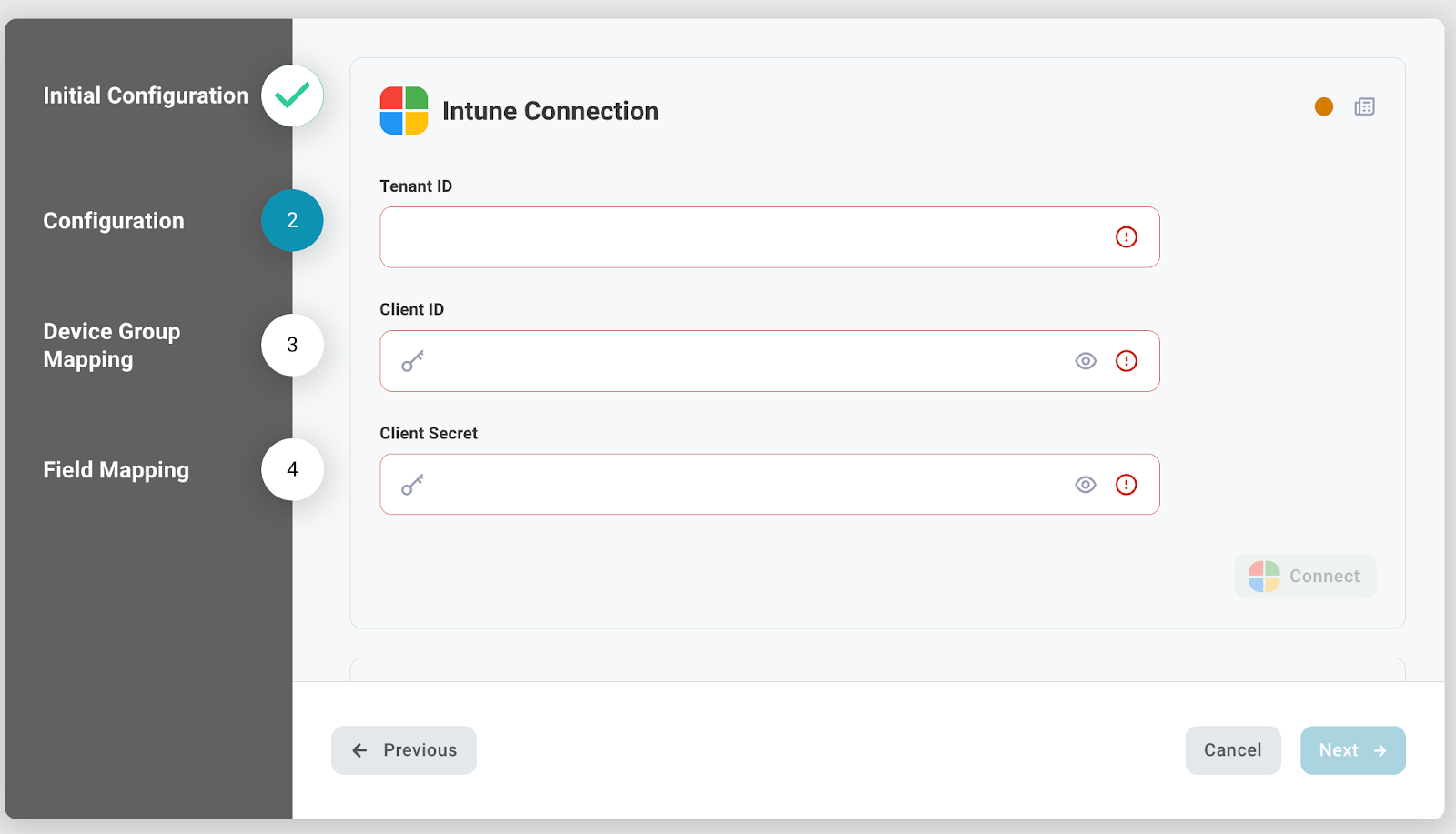Image resolution: width=1456 pixels, height=834 pixels.
Task: Reveal the Client Secret with eye icon
Action: [1086, 485]
